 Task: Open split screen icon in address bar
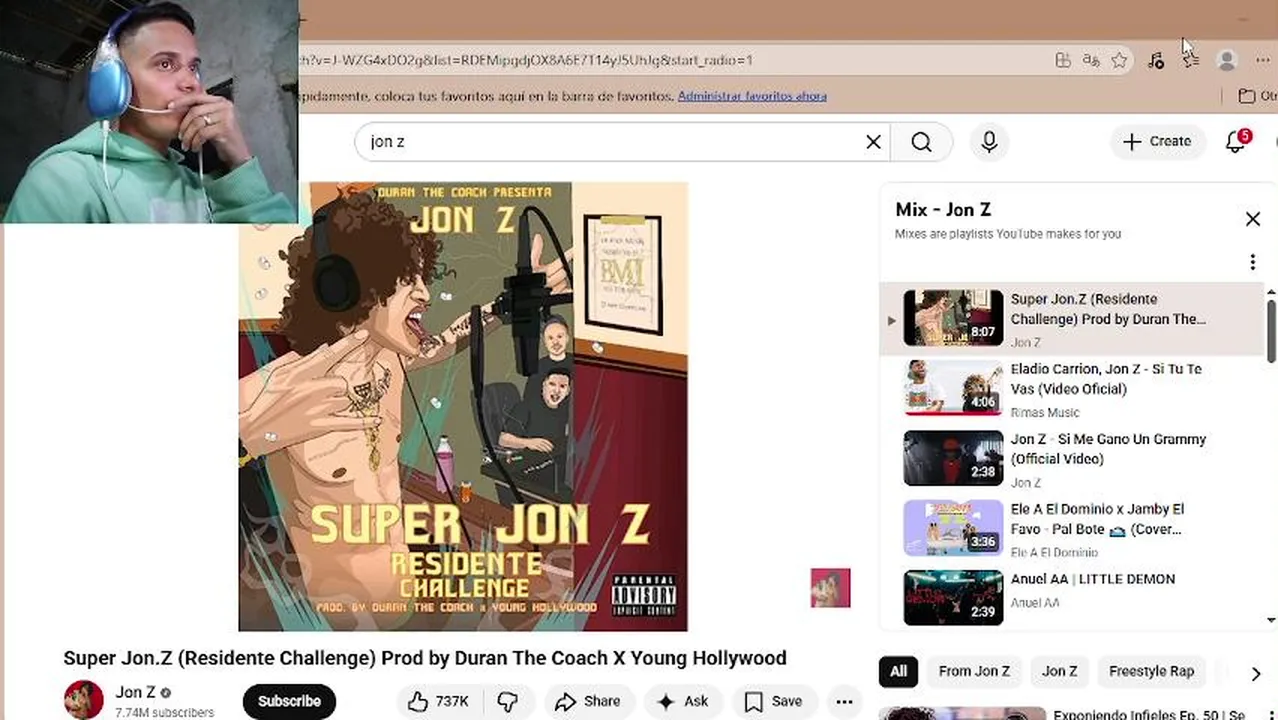click(x=1063, y=61)
